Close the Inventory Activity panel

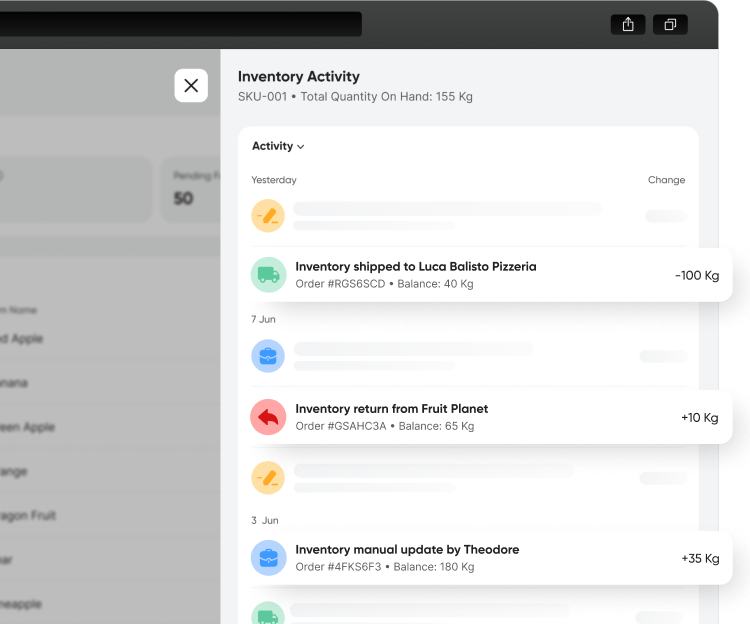[x=191, y=86]
